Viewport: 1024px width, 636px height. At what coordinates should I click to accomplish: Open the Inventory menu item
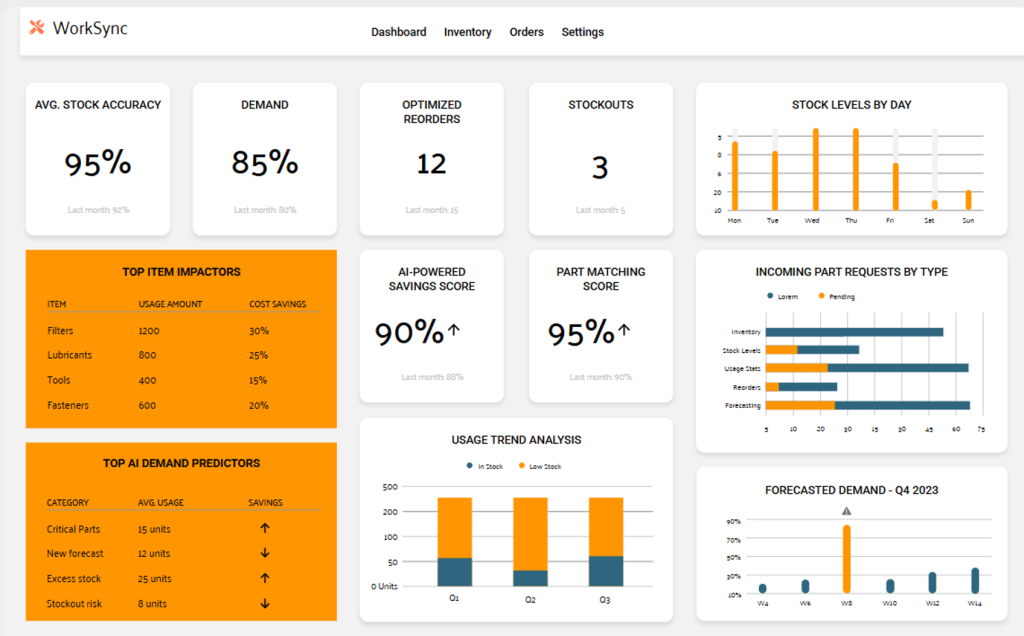click(467, 31)
